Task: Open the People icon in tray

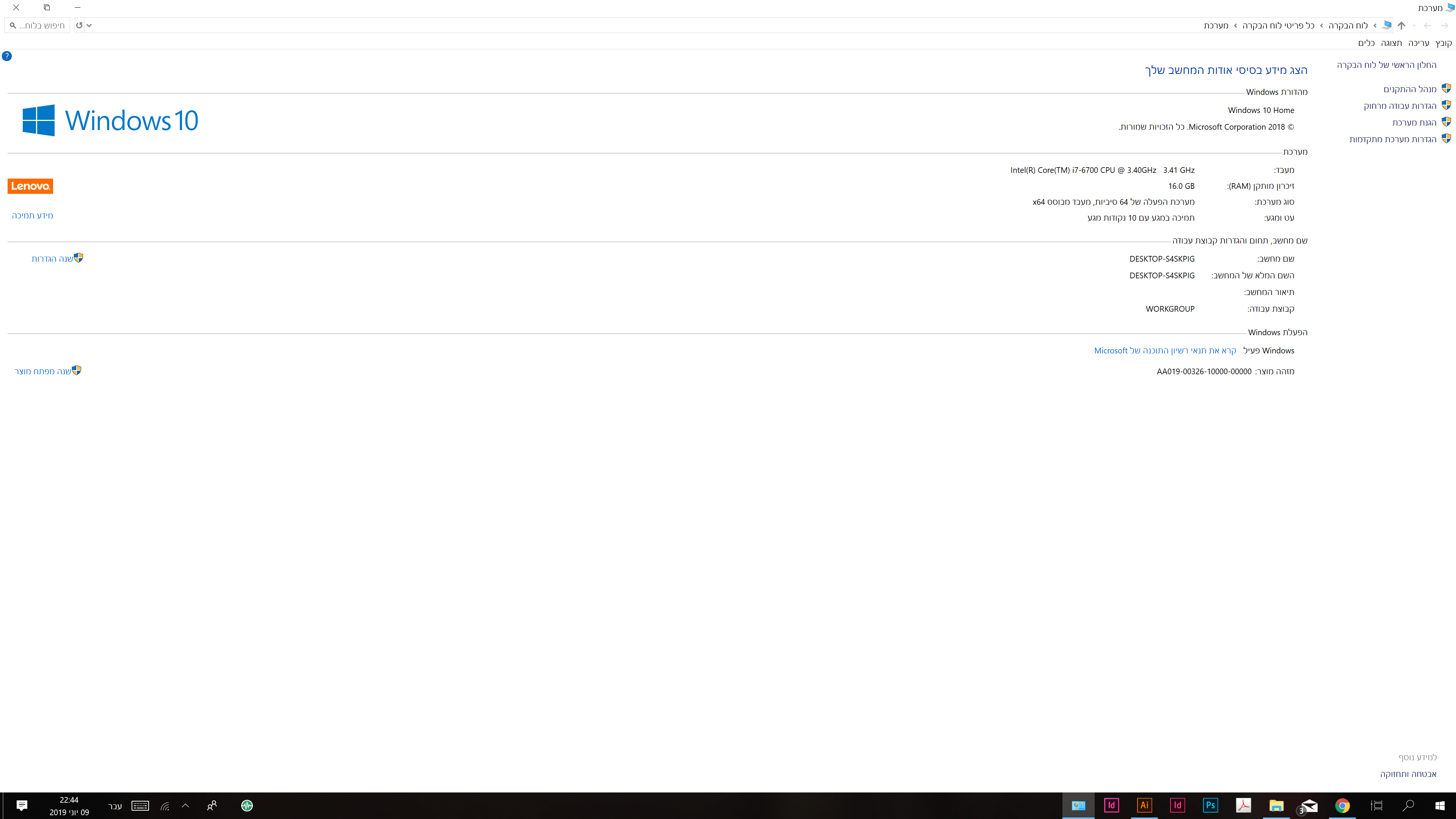Action: tap(212, 805)
